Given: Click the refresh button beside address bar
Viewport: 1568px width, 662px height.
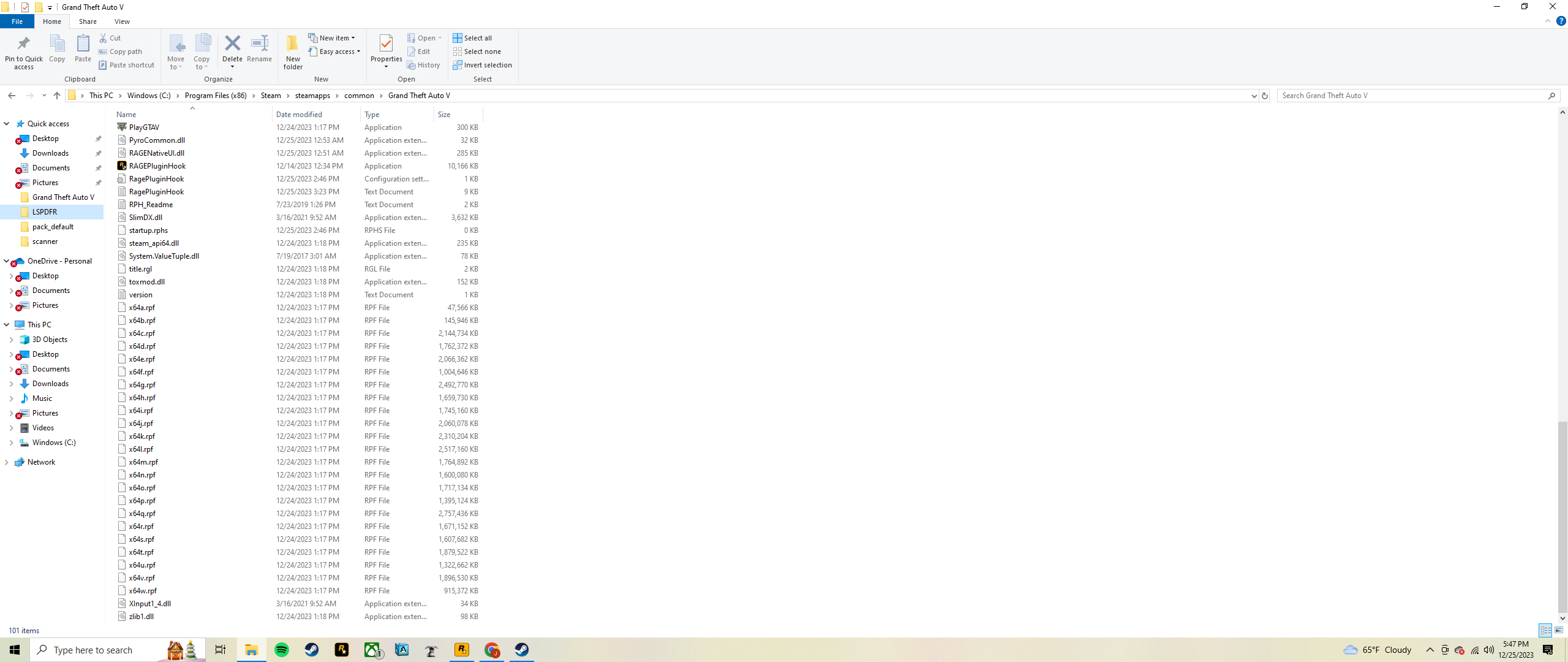Looking at the screenshot, I should point(1265,96).
